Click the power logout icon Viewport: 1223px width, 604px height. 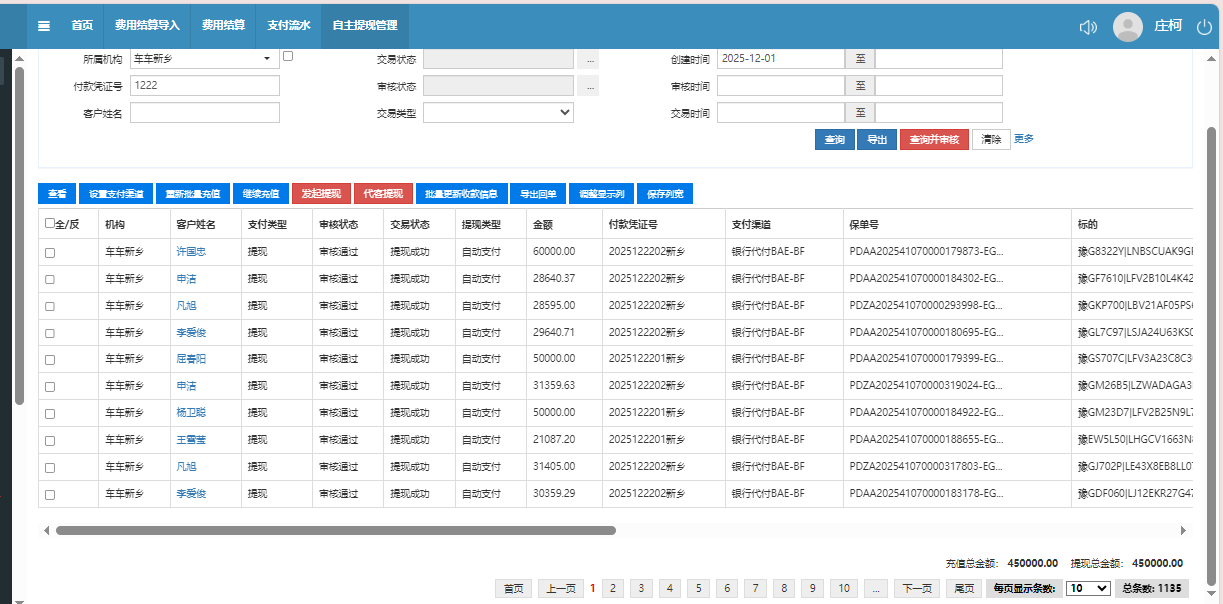(1204, 27)
